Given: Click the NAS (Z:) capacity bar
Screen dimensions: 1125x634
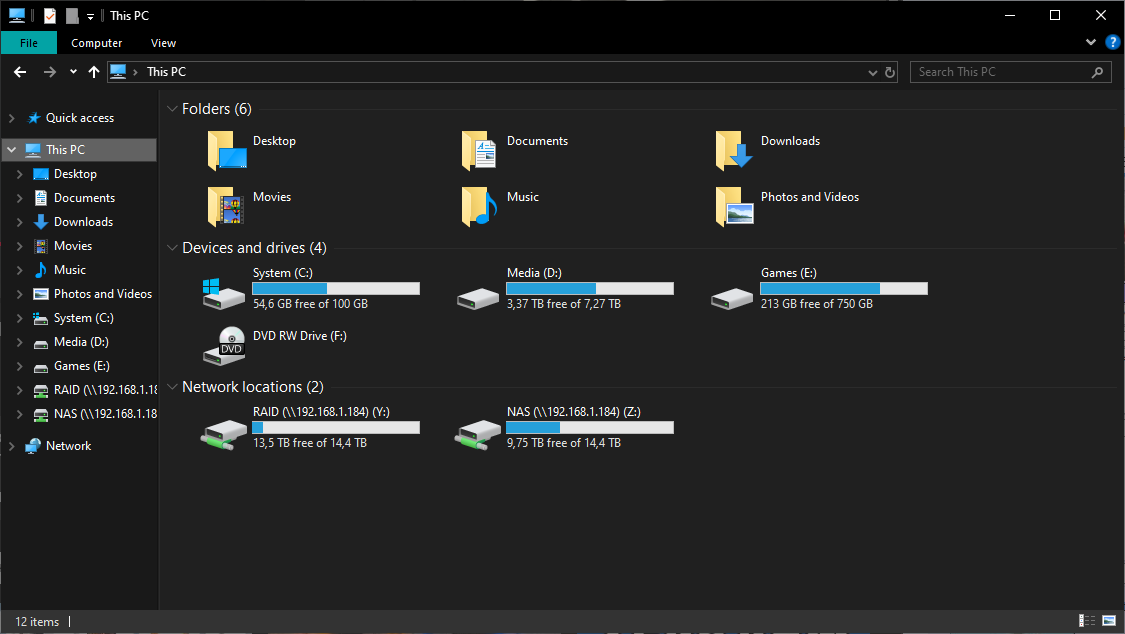Looking at the screenshot, I should (590, 427).
